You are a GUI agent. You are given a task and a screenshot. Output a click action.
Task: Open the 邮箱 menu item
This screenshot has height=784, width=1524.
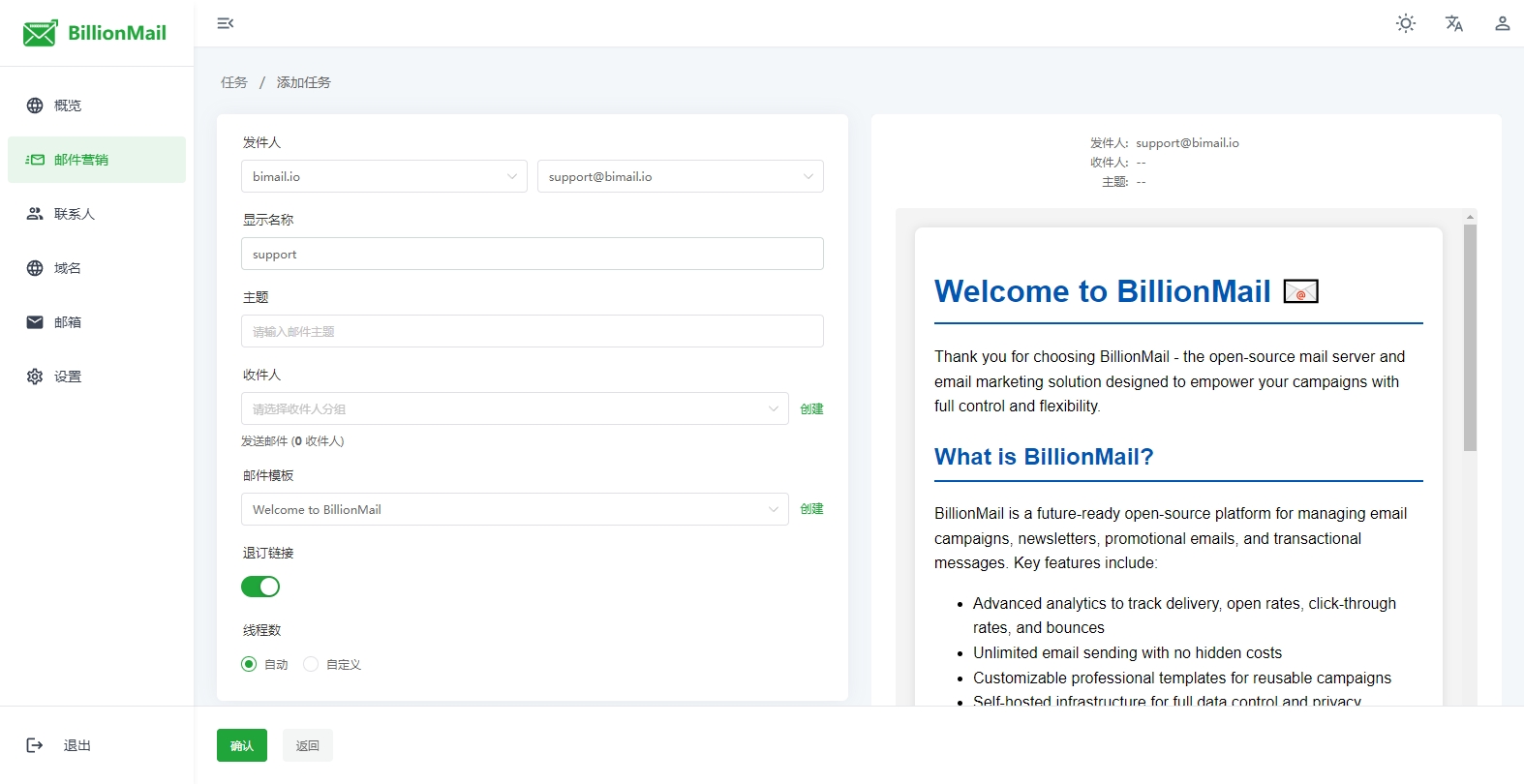coord(97,322)
